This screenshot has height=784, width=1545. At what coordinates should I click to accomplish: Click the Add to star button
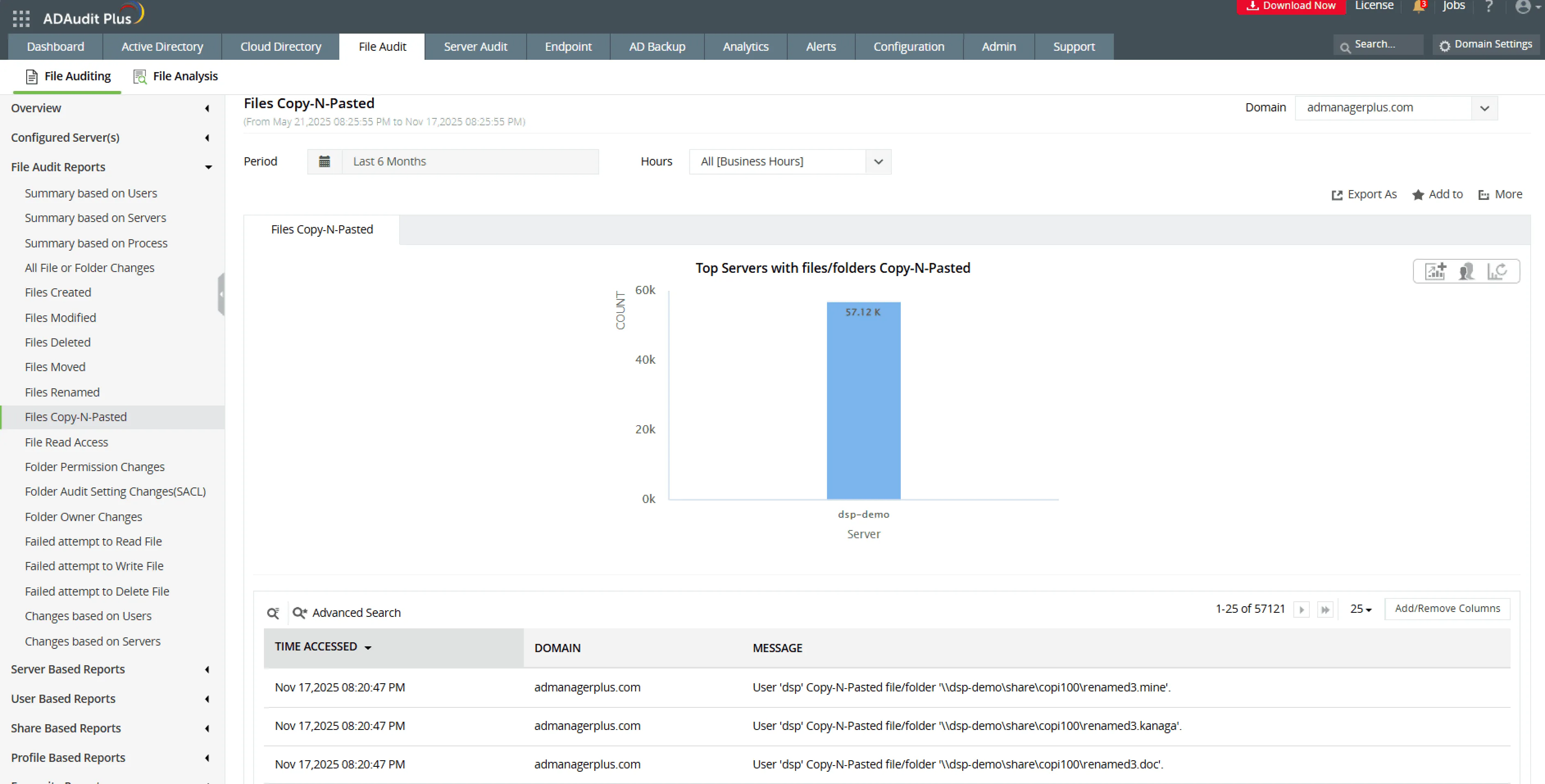click(x=1438, y=195)
